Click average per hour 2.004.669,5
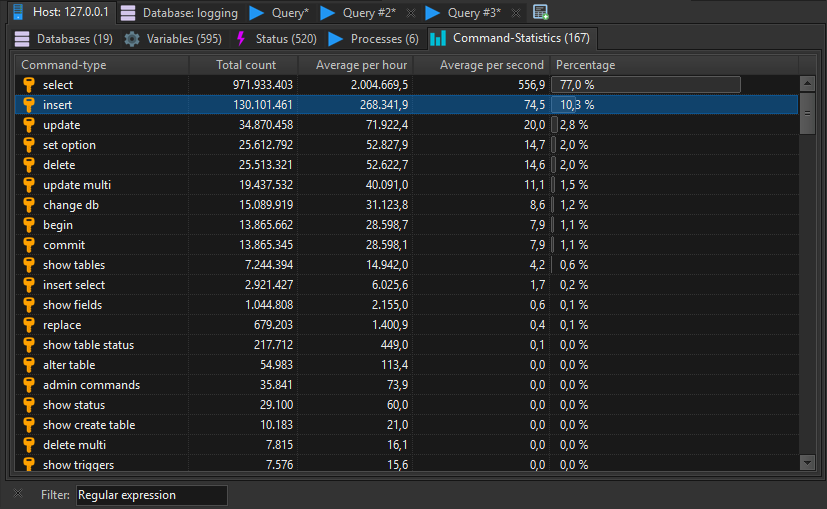This screenshot has height=509, width=827. (x=379, y=85)
